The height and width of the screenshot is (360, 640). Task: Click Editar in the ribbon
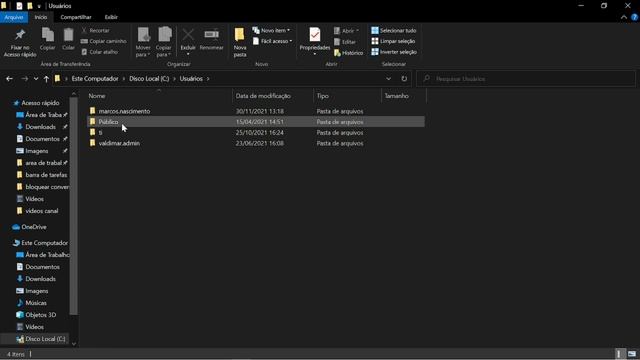click(x=345, y=42)
